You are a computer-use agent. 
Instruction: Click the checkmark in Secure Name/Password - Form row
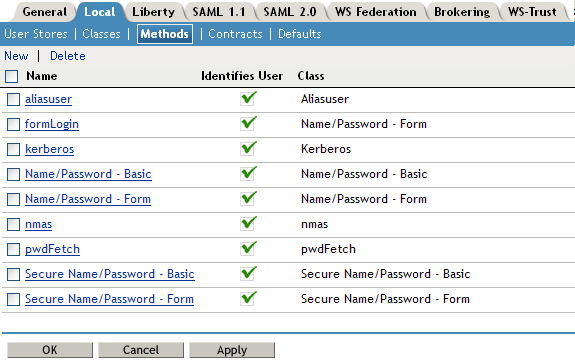pyautogui.click(x=249, y=298)
